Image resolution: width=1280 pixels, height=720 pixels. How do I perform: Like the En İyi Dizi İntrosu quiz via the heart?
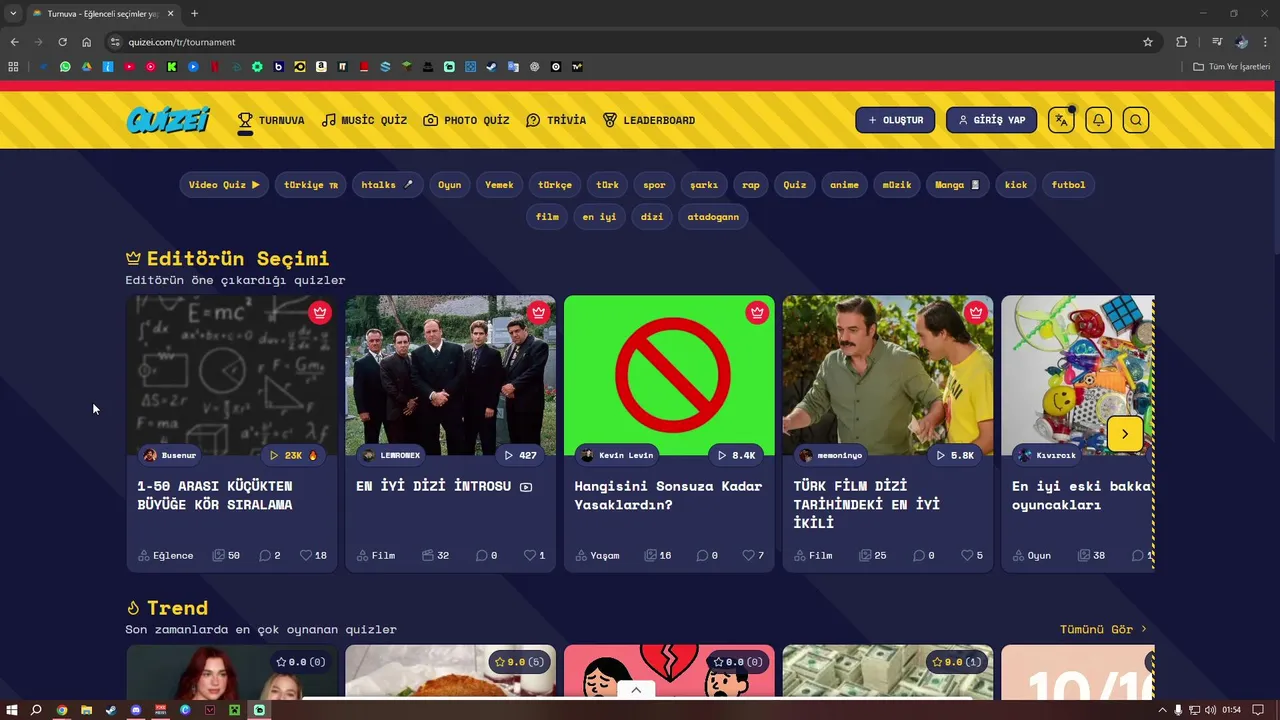point(530,555)
